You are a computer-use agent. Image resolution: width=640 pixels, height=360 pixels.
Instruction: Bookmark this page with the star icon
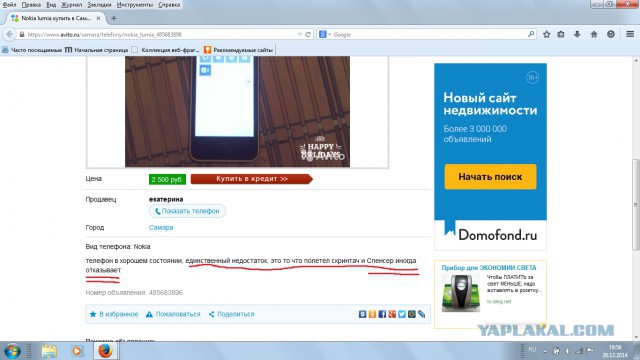click(x=547, y=35)
